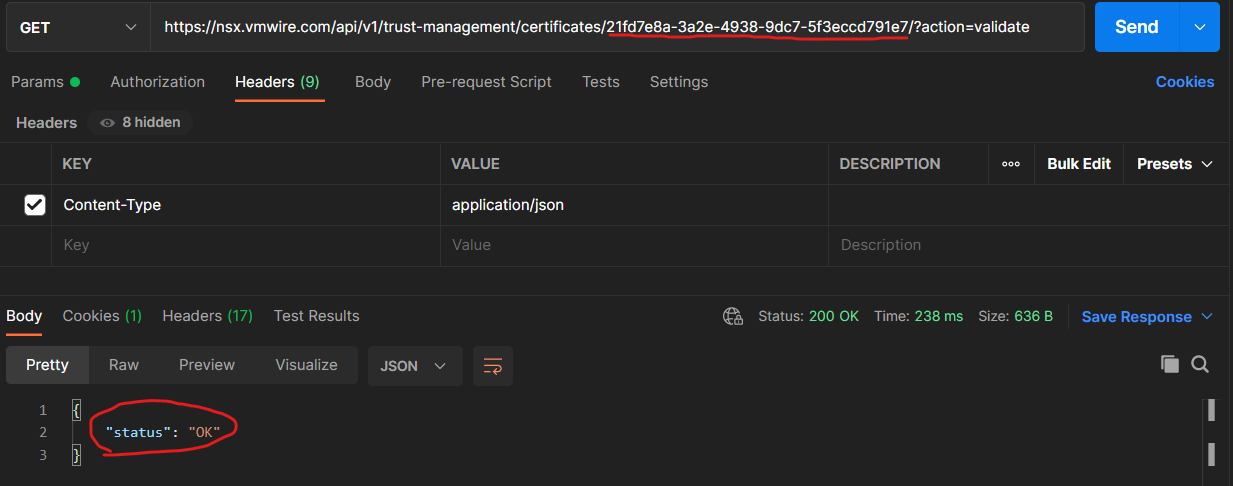Click the globe network info icon
1233x486 pixels.
tap(733, 316)
